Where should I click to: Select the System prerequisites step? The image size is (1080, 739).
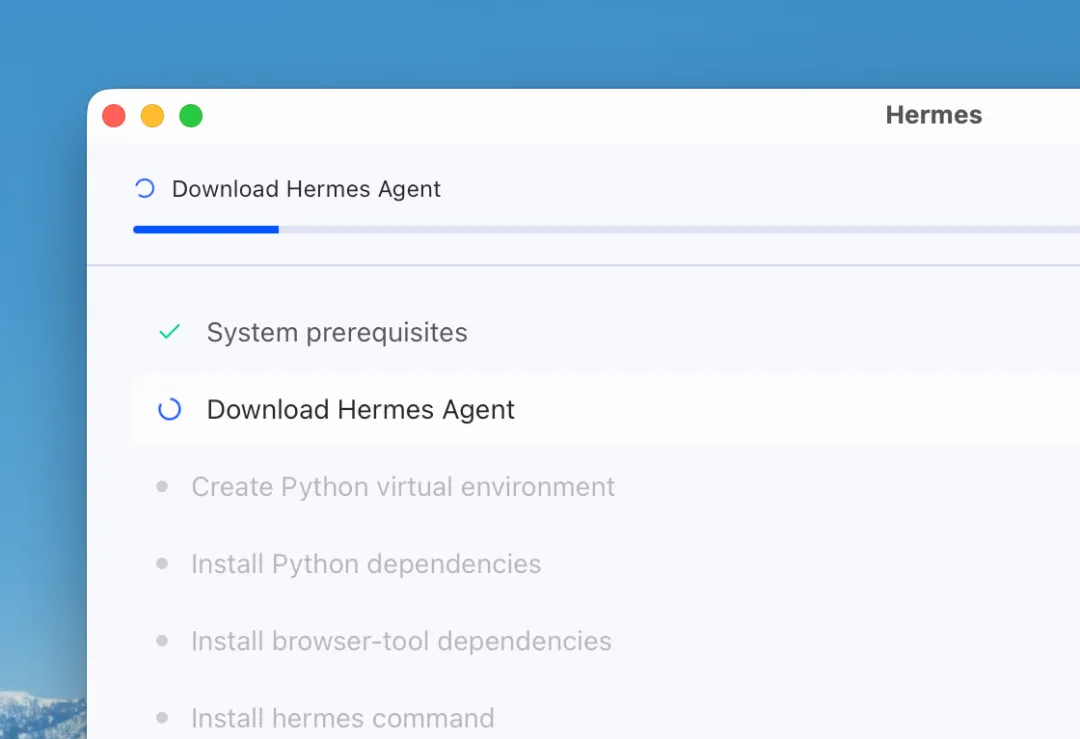(337, 333)
